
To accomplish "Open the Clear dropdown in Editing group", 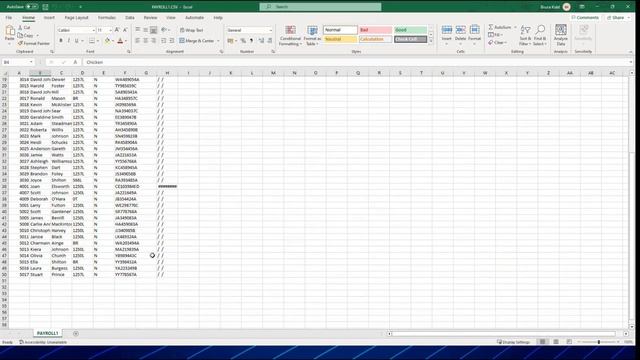I will [x=498, y=42].
